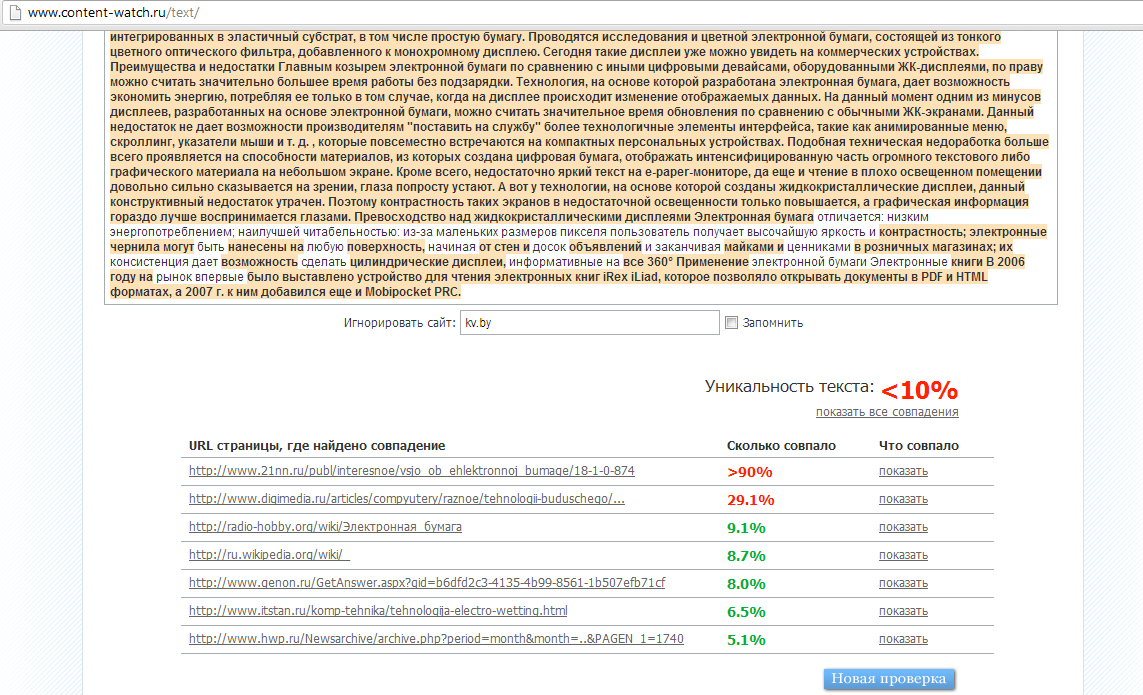Screen dimensions: 1143x695
Task: Show matched text for the 9.1% result
Action: (x=903, y=527)
